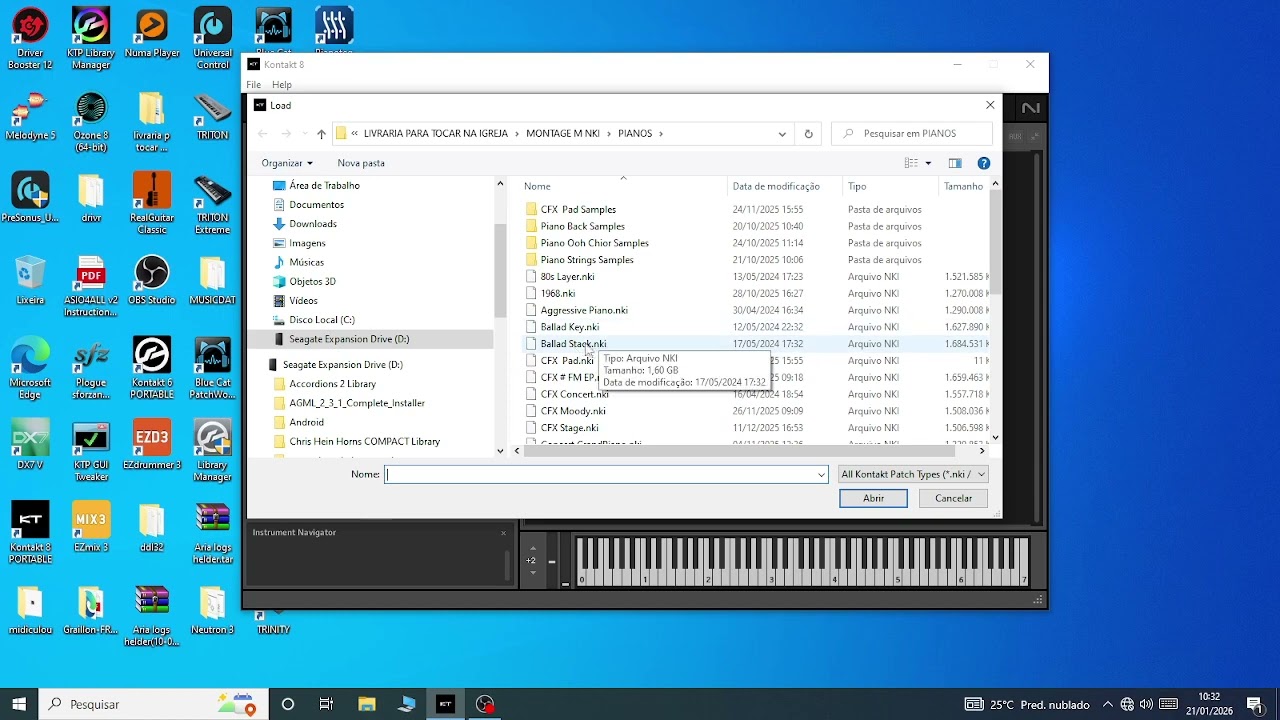Open TRITON Extreme desktop shortcut

tap(213, 204)
